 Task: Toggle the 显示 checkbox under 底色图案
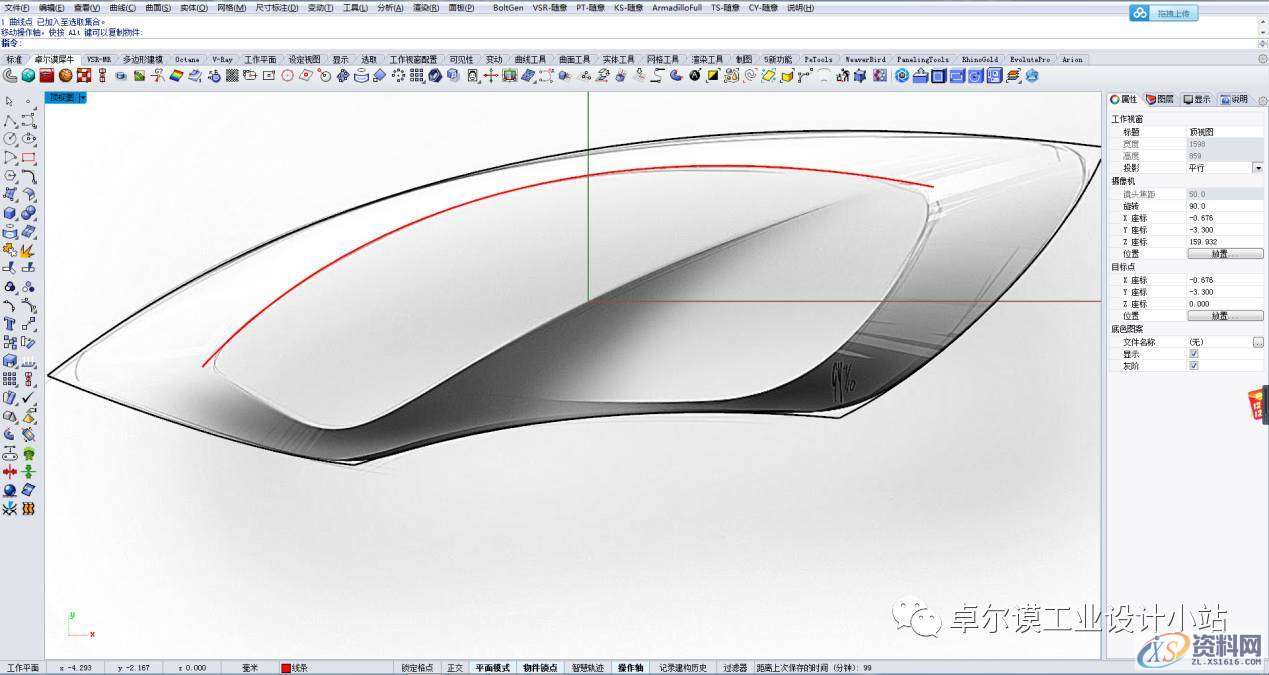pos(1193,354)
